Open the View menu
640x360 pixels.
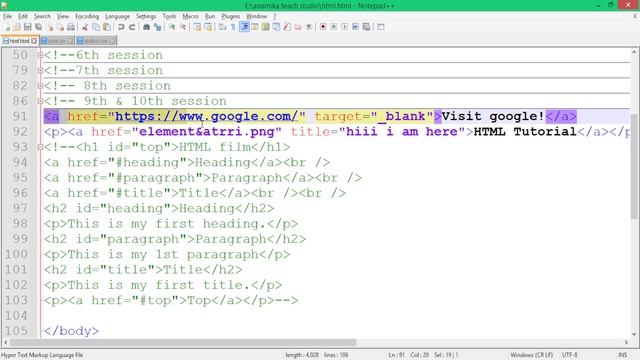62,16
